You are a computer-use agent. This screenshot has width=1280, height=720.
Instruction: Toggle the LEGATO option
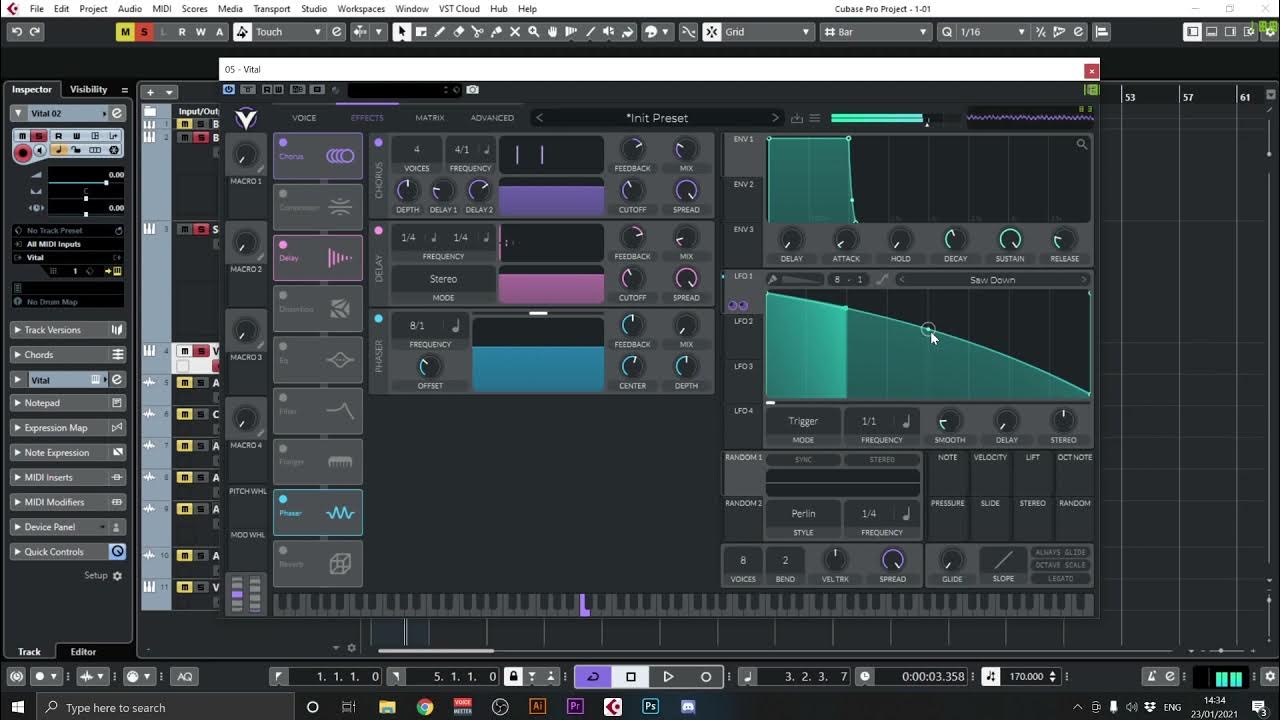tap(1061, 579)
